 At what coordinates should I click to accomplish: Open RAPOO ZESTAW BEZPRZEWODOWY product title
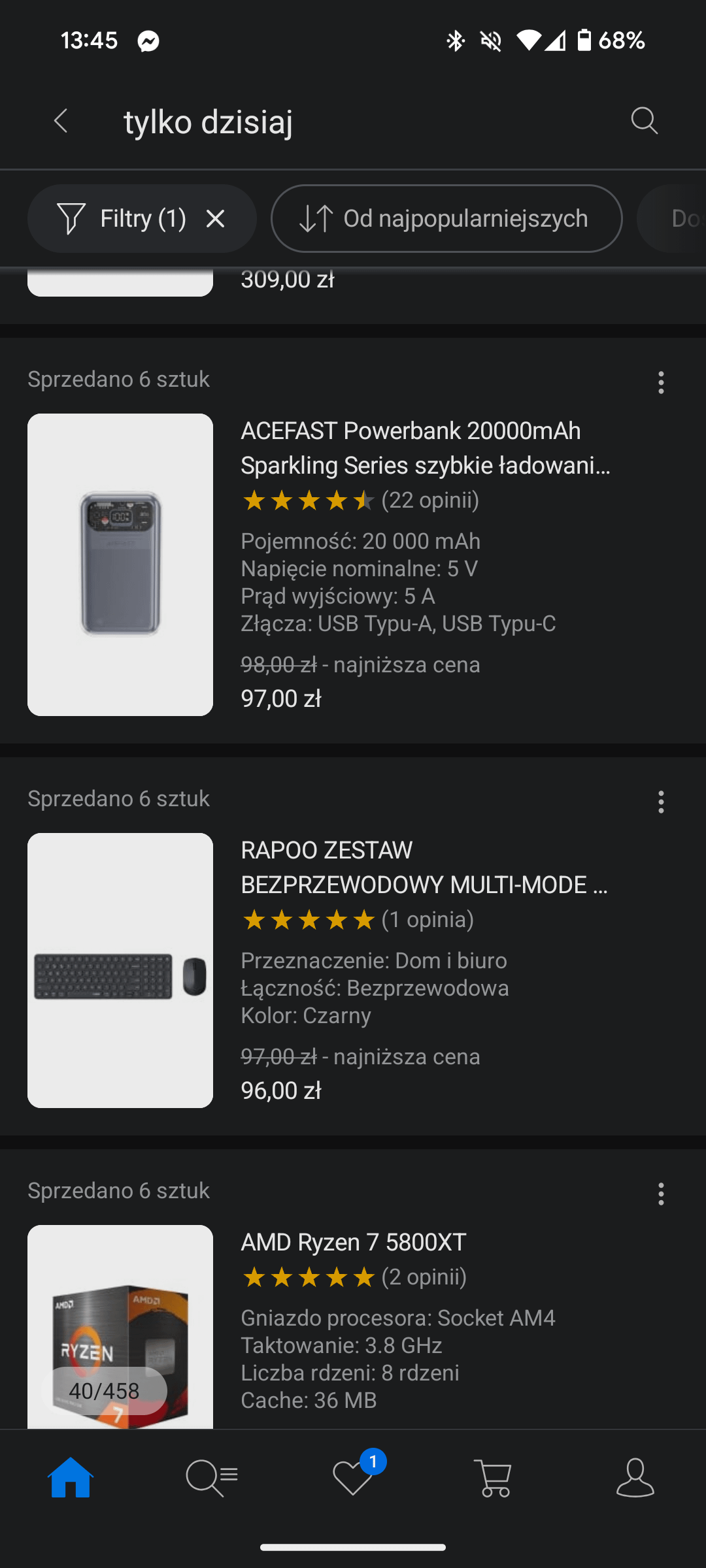[424, 868]
